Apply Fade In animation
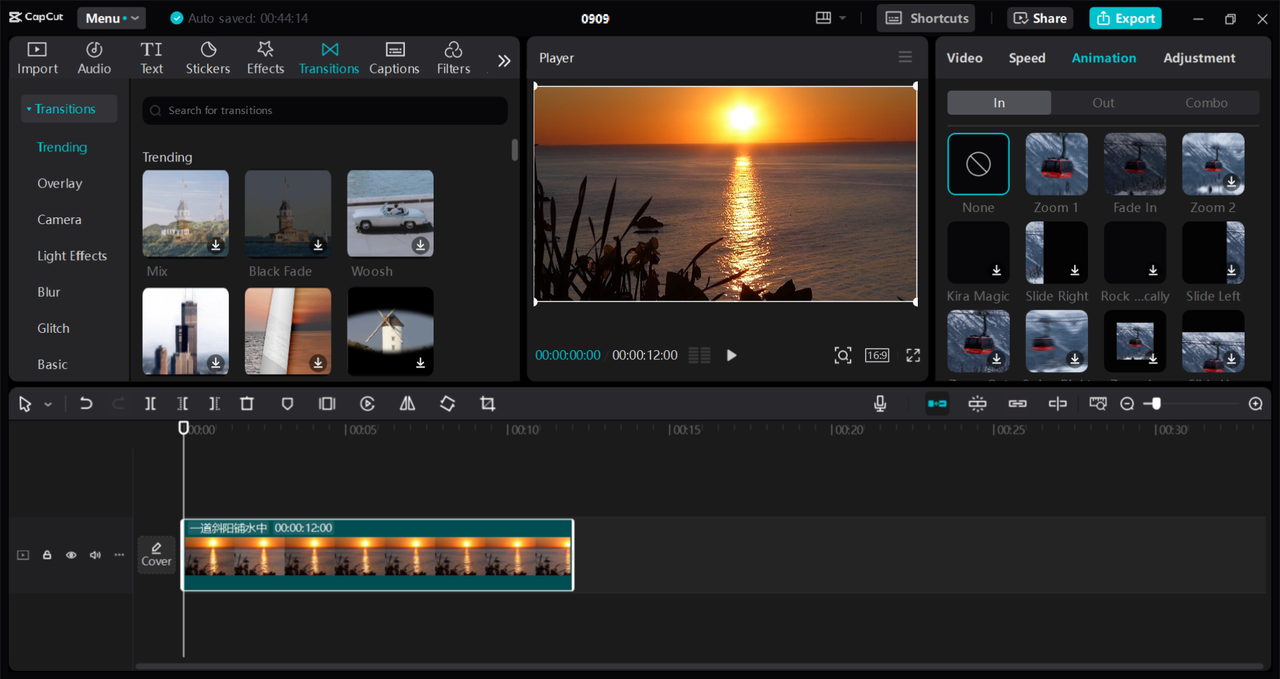The width and height of the screenshot is (1280, 679). point(1135,164)
